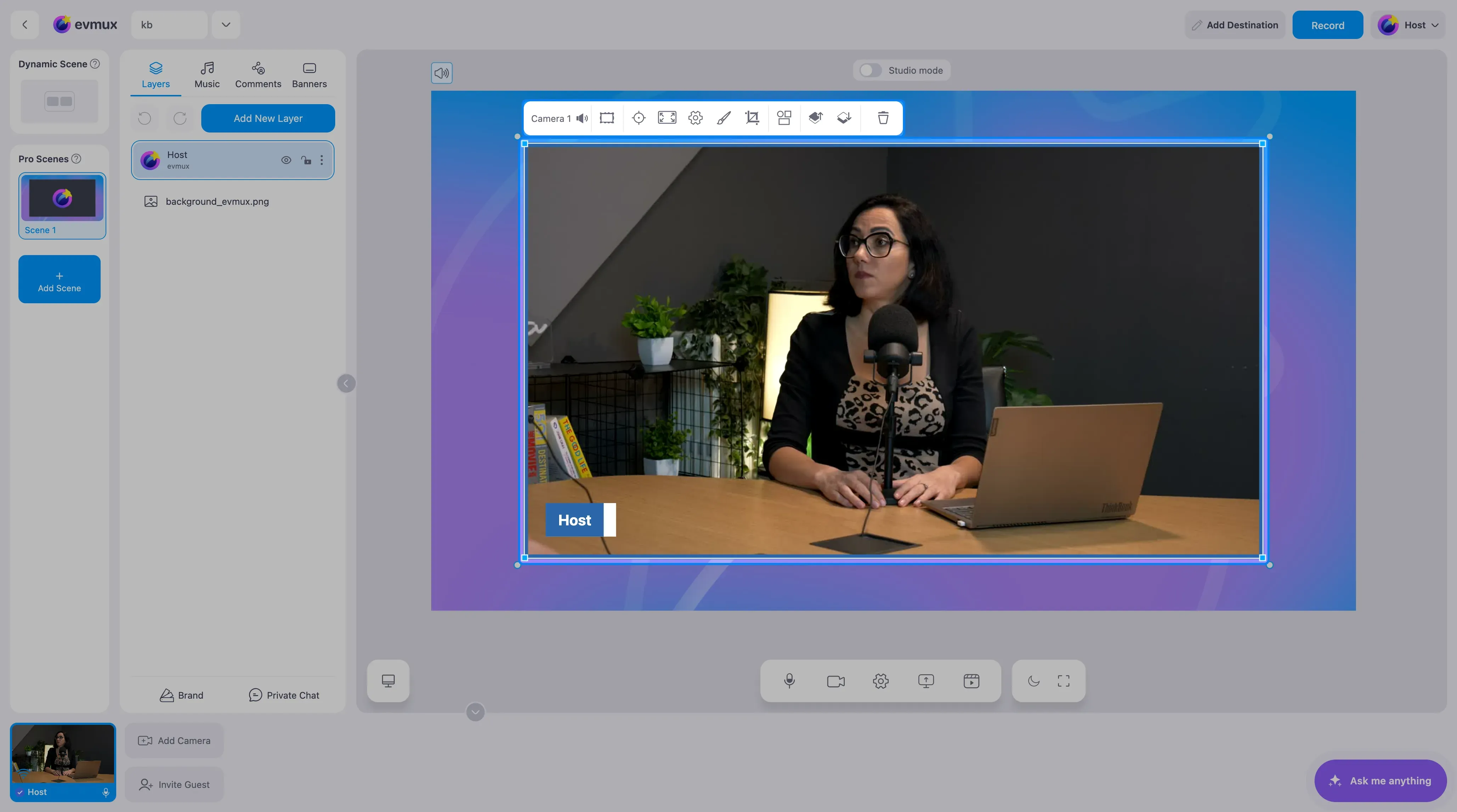Switch to the Music tab
Image resolution: width=1457 pixels, height=812 pixels.
coord(207,75)
